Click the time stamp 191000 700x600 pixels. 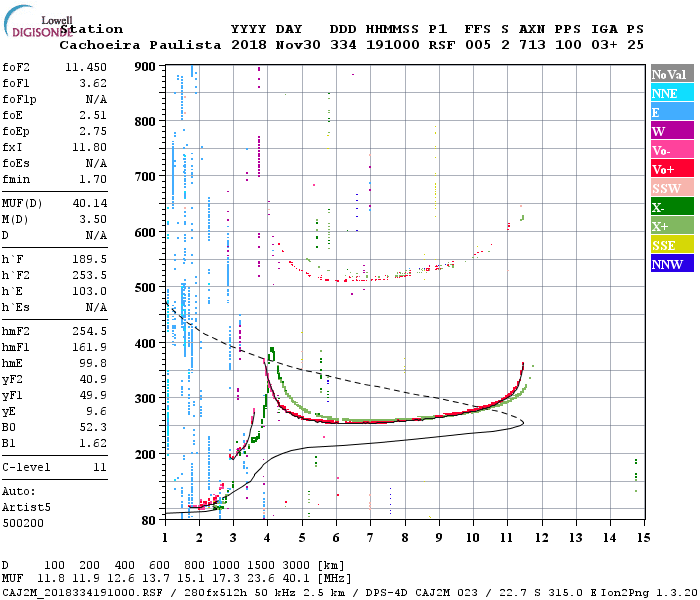pyautogui.click(x=392, y=45)
